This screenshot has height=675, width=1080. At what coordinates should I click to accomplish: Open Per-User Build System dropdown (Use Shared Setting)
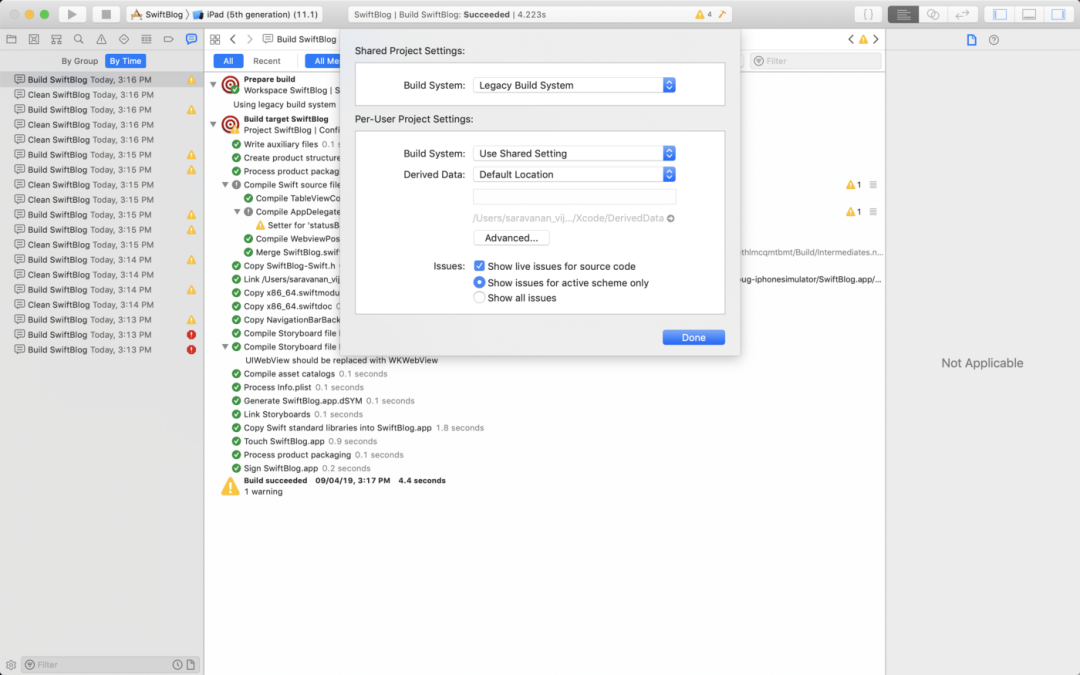[574, 154]
